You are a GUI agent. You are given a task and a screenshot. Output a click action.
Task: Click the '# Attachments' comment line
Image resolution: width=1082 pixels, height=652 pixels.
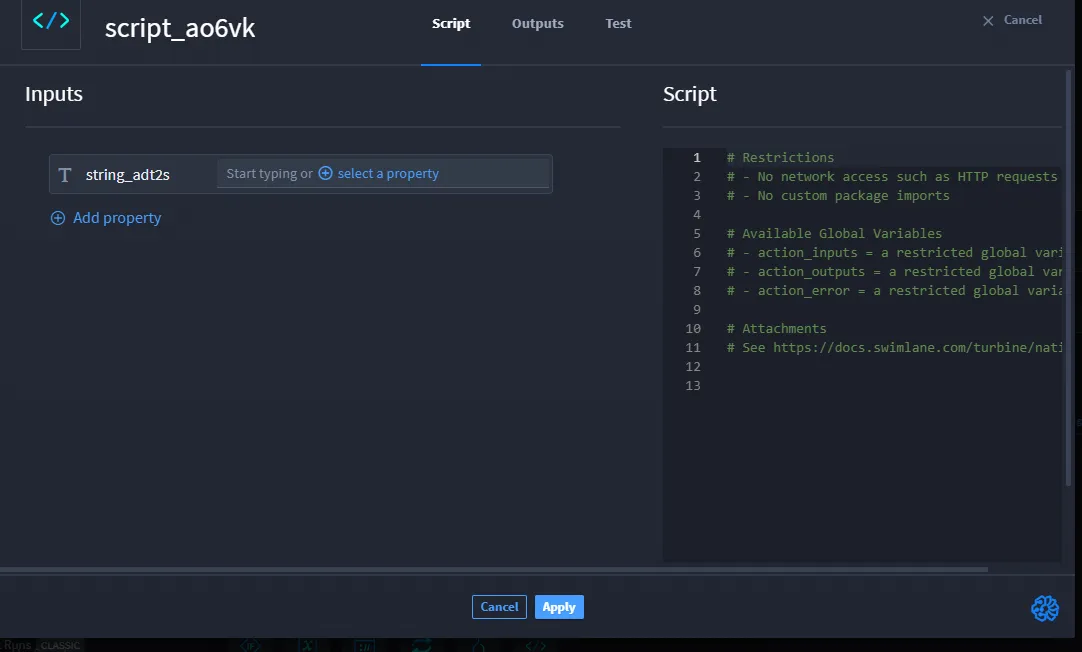776,328
